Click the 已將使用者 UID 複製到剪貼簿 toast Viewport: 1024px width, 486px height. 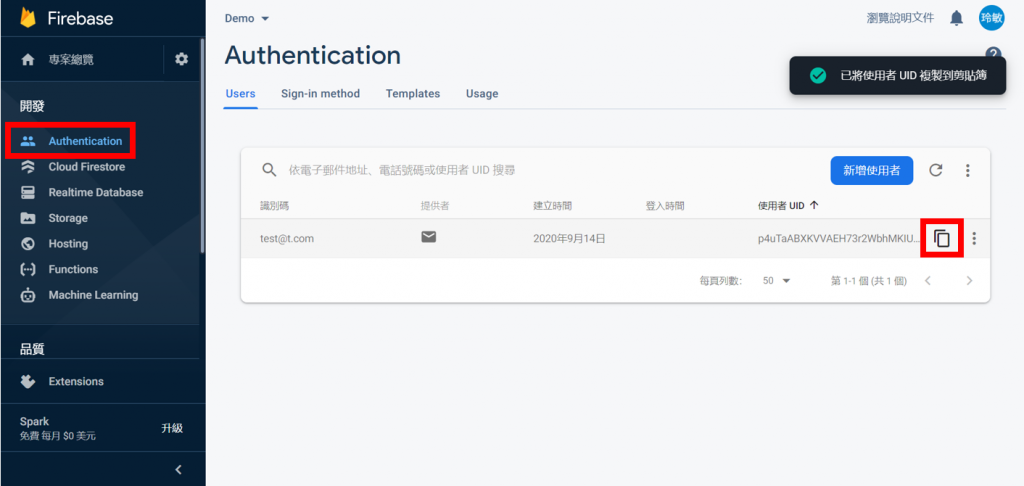click(897, 75)
